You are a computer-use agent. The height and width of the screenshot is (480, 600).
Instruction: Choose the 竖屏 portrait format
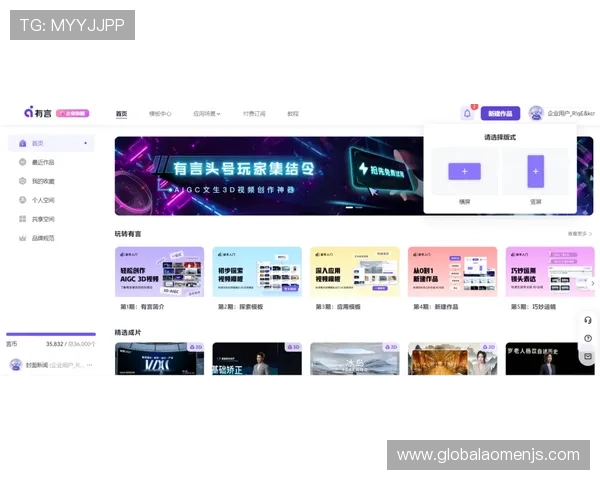[x=535, y=171]
